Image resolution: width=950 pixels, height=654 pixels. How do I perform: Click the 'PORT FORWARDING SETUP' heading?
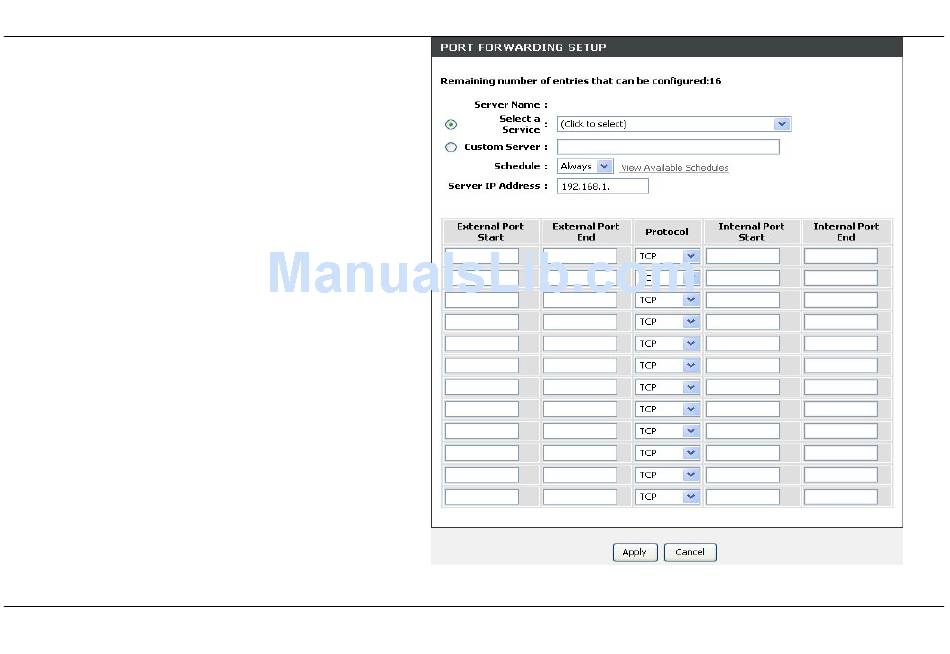coord(523,47)
